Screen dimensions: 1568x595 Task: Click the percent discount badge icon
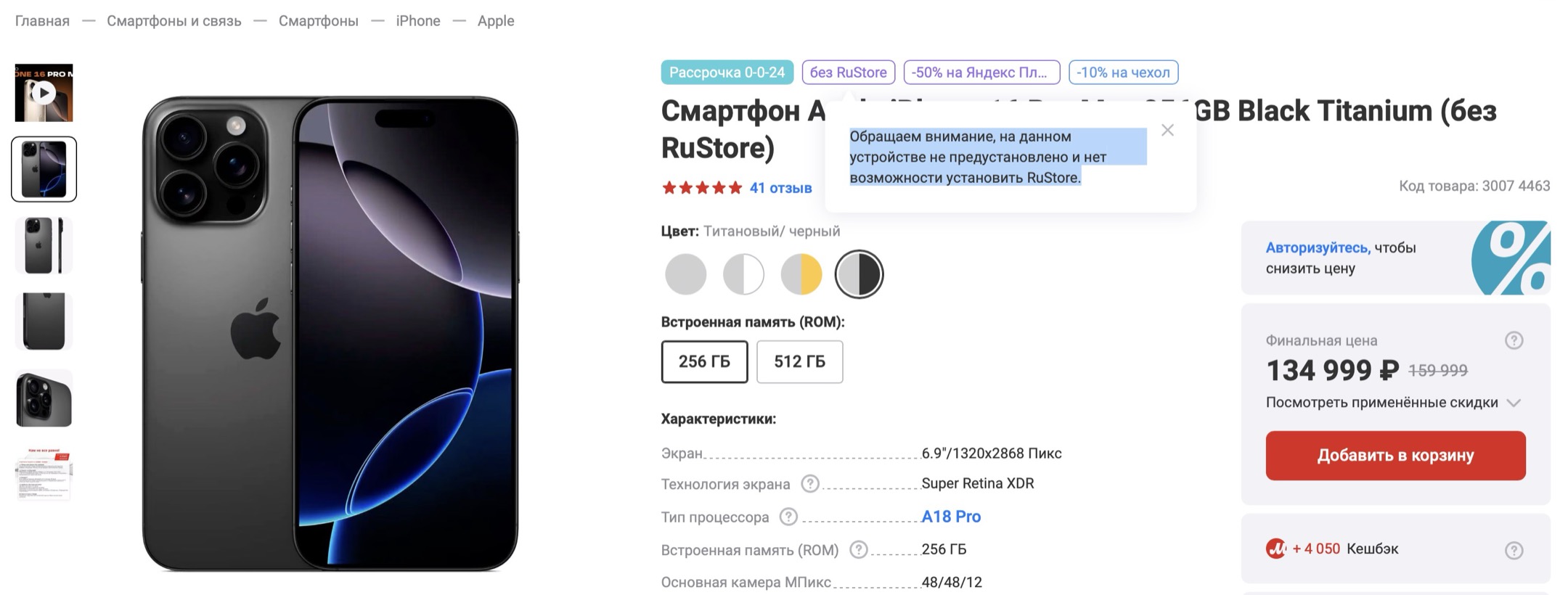1514,258
